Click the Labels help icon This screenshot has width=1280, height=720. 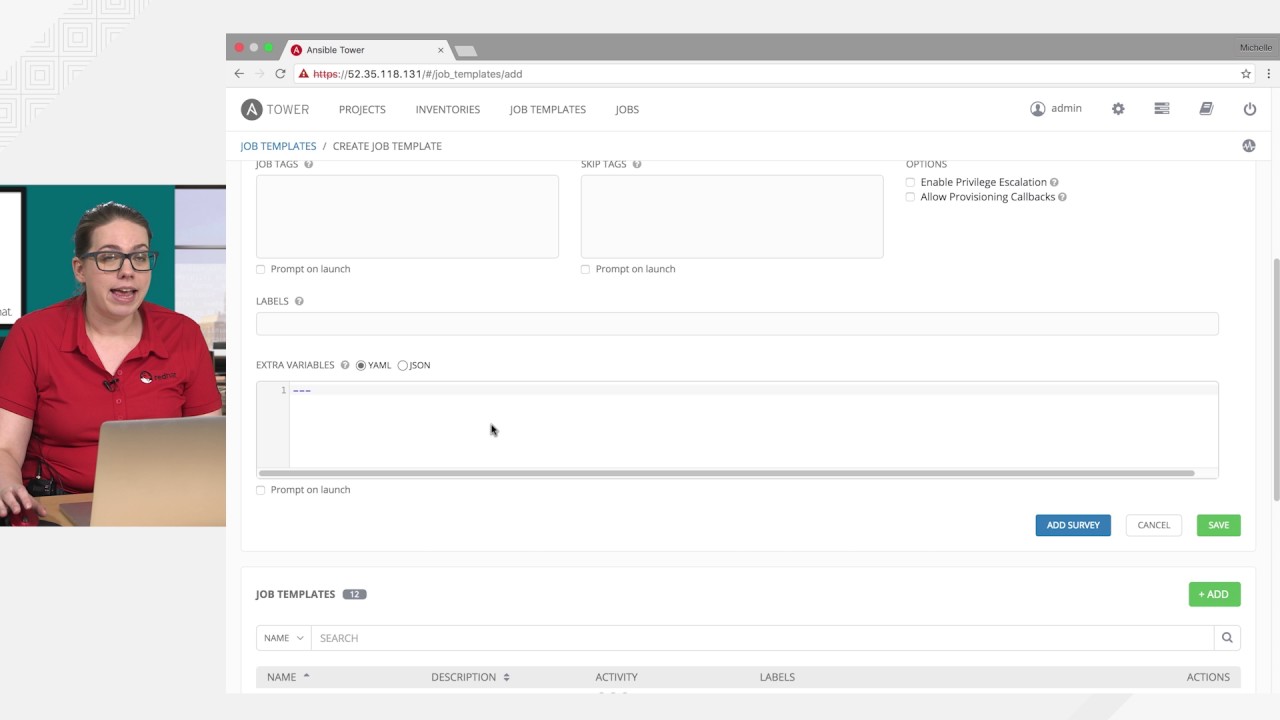[x=299, y=301]
